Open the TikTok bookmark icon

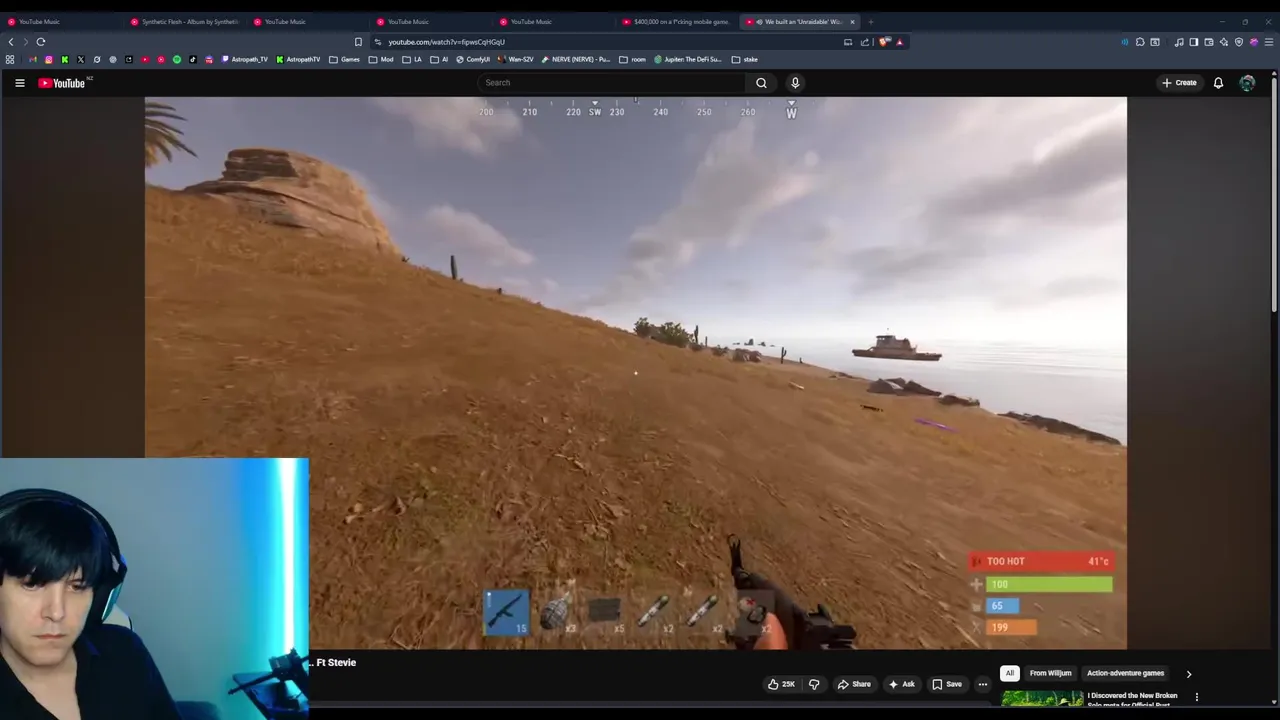click(x=193, y=60)
